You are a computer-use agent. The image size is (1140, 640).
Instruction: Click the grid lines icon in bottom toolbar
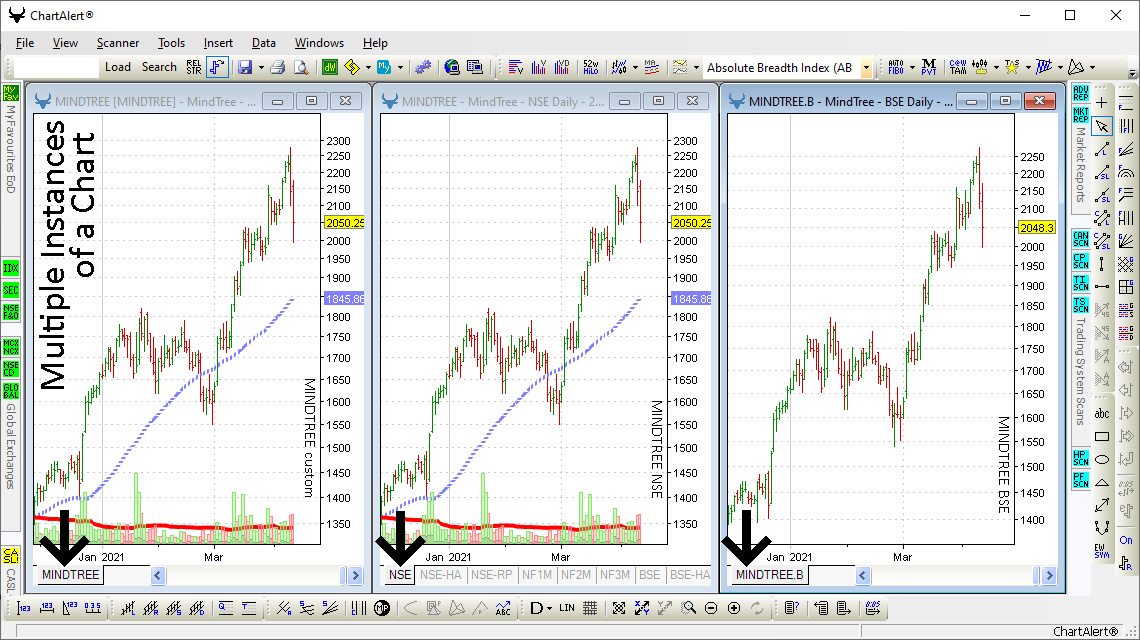590,608
